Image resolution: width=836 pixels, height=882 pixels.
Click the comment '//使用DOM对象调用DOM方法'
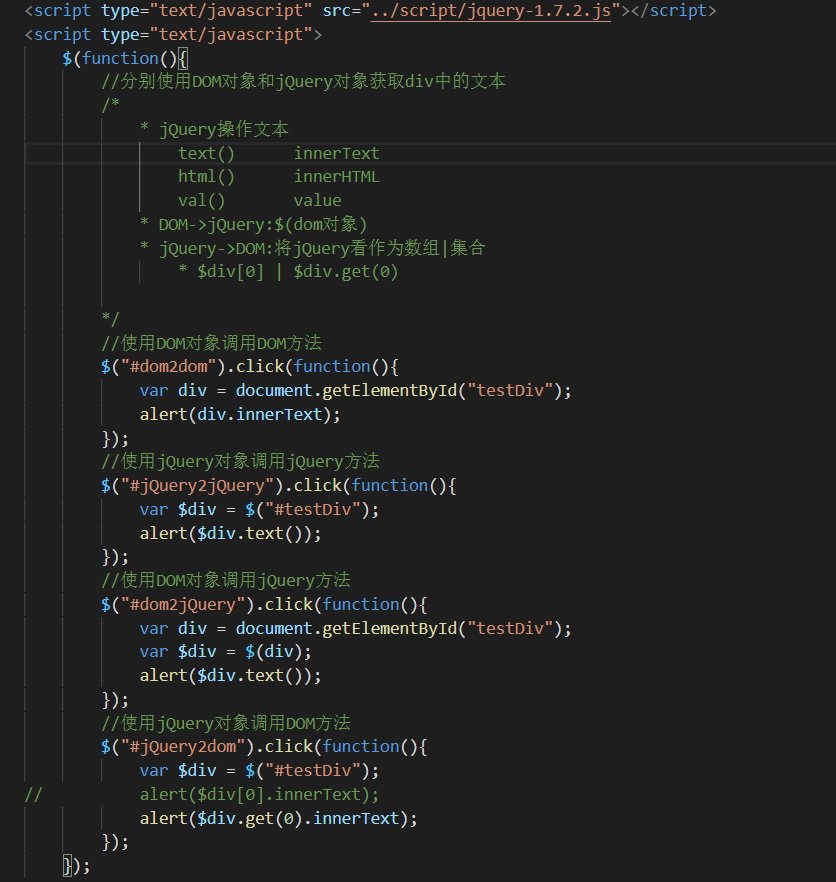click(x=212, y=343)
